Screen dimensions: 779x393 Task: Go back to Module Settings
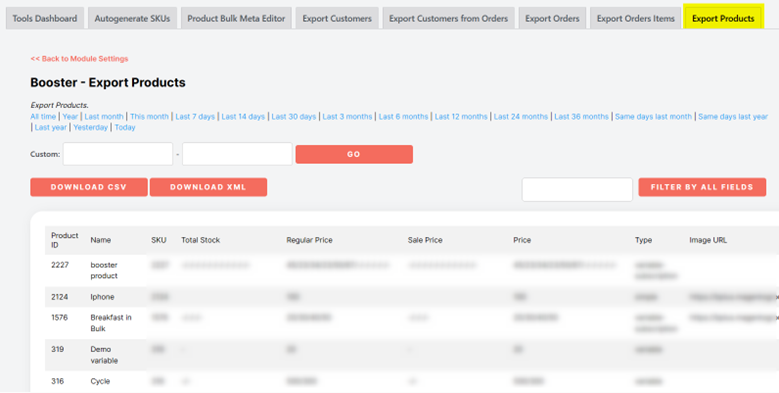(79, 59)
